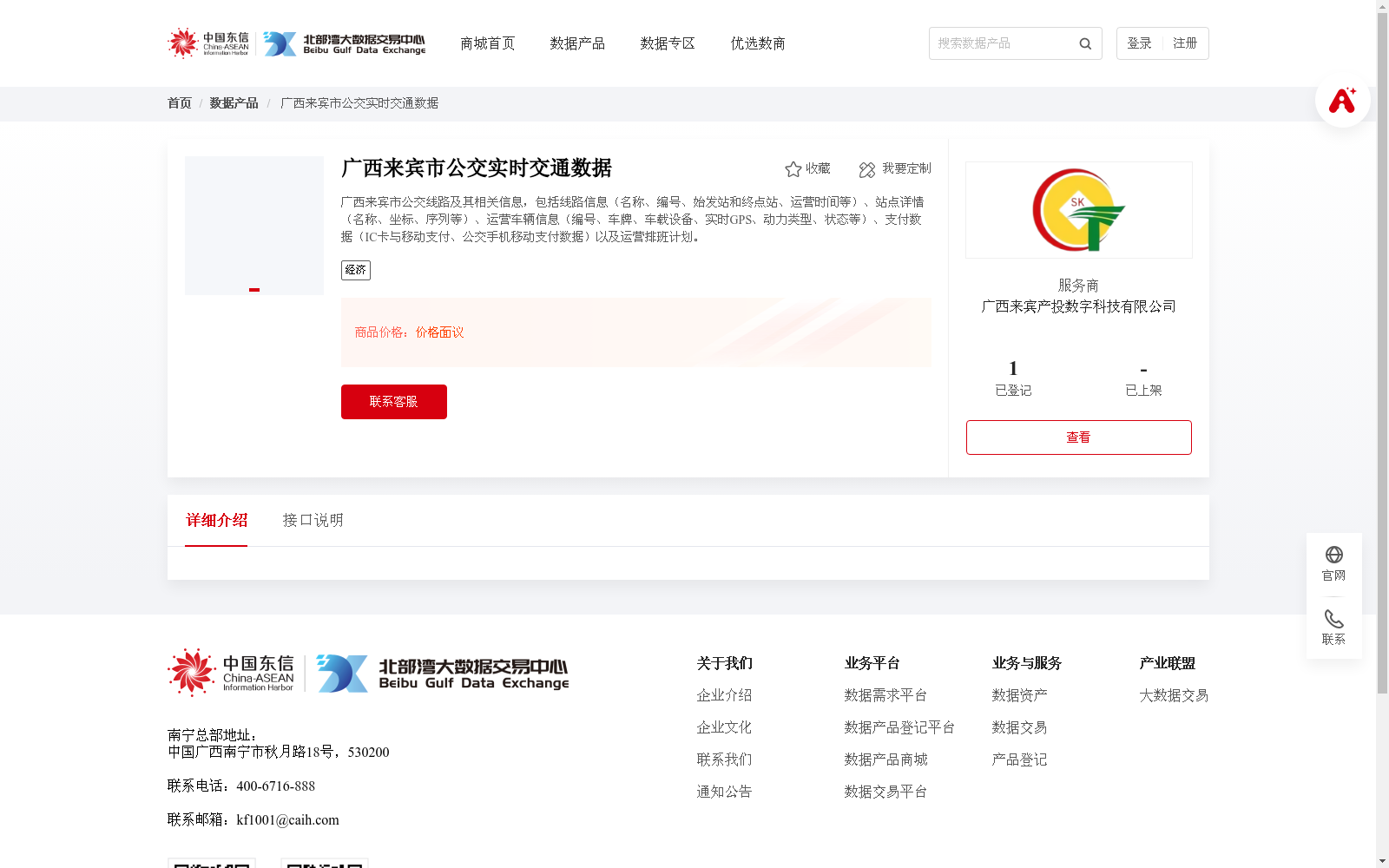Screen dimensions: 1389x868
Task: Open 数据专区 navigation menu
Action: tap(667, 43)
